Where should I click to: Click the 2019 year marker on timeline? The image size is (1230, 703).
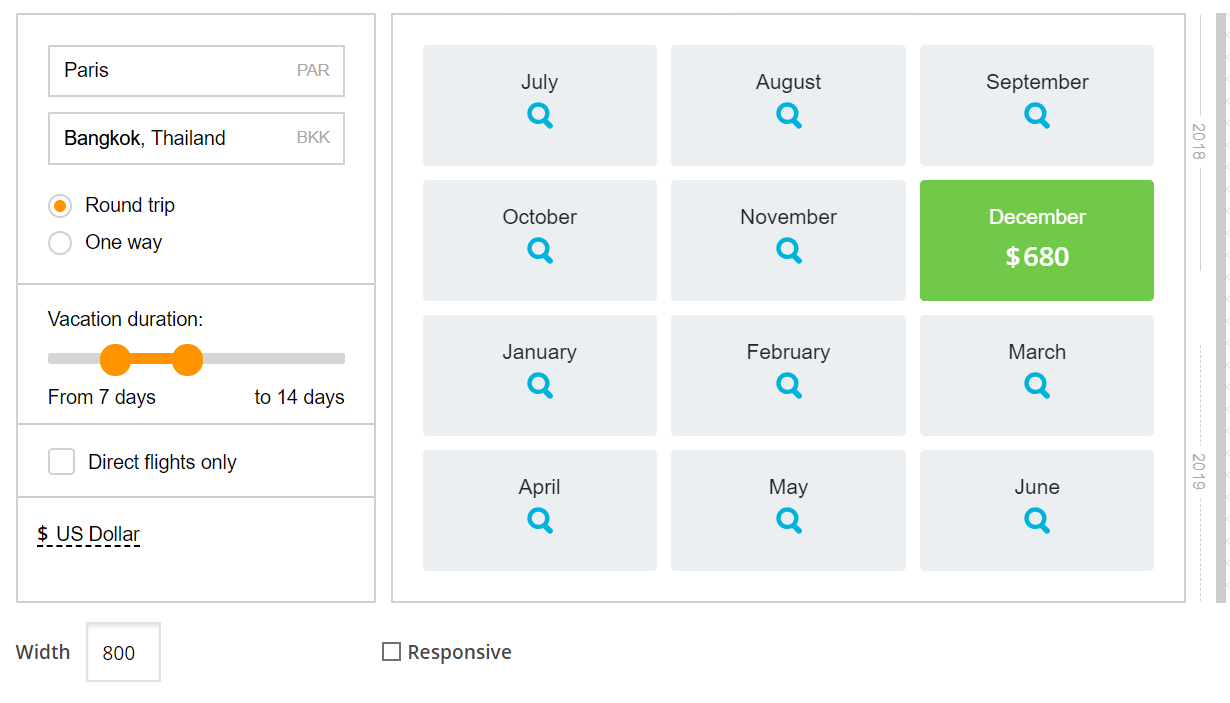(x=1199, y=472)
